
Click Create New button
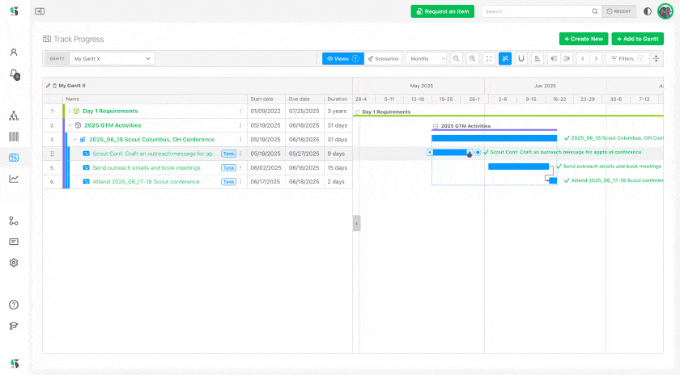tap(583, 39)
